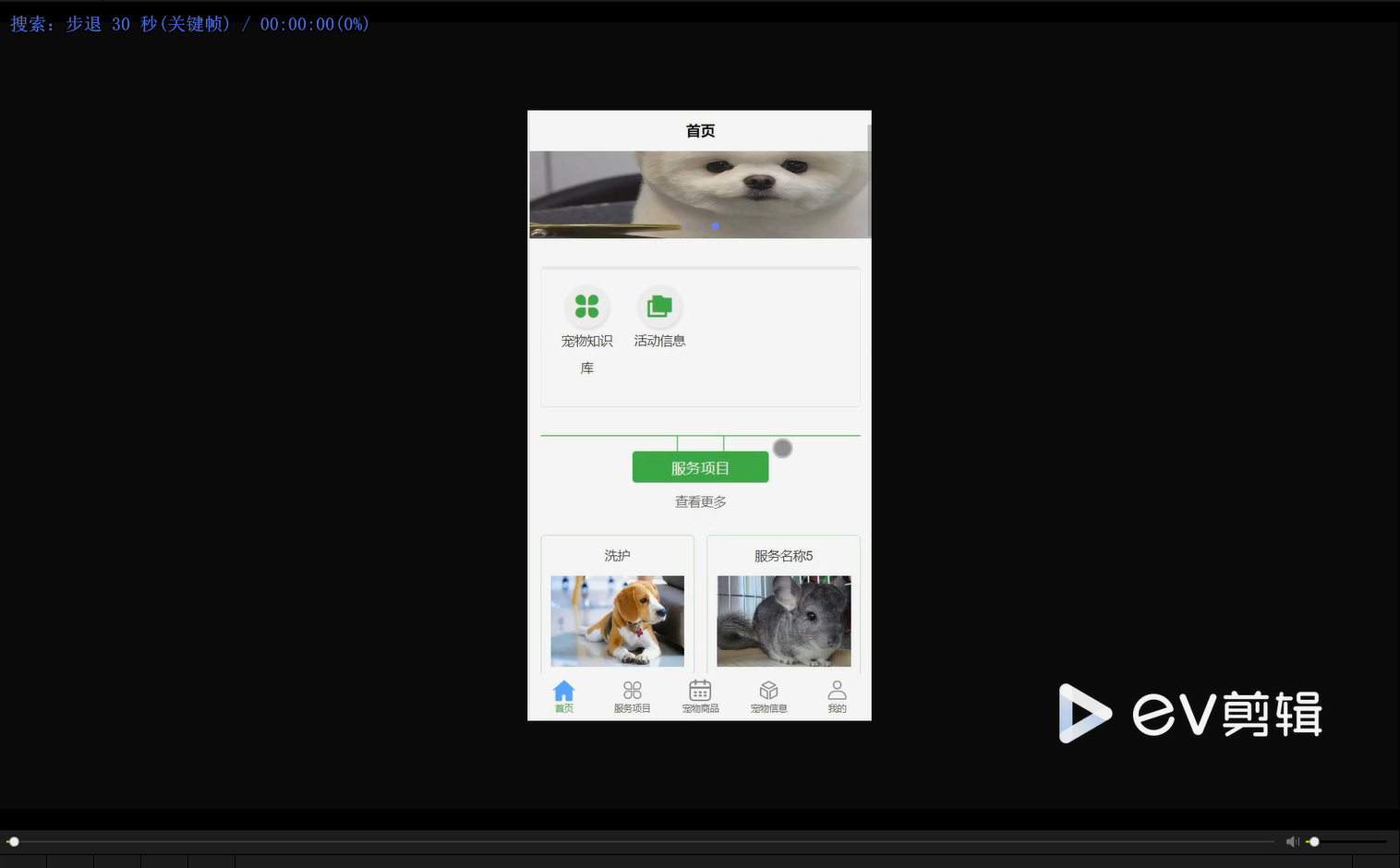Open the 服务名称5 chinchilla image
Image resolution: width=1400 pixels, height=868 pixels.
coord(784,621)
